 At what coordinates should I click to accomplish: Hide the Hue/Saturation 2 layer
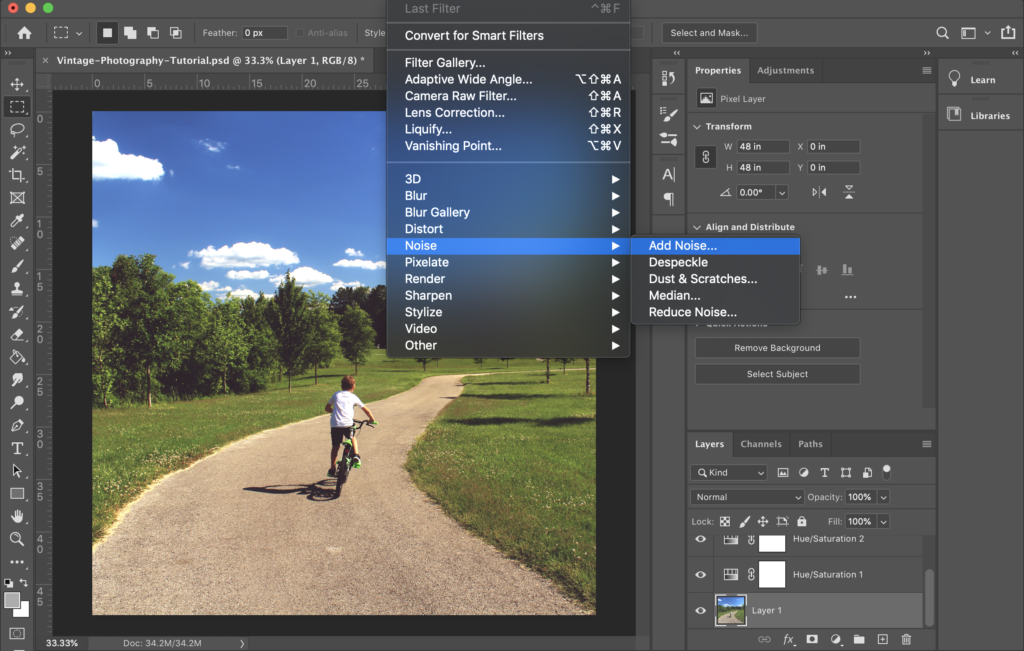click(x=701, y=539)
